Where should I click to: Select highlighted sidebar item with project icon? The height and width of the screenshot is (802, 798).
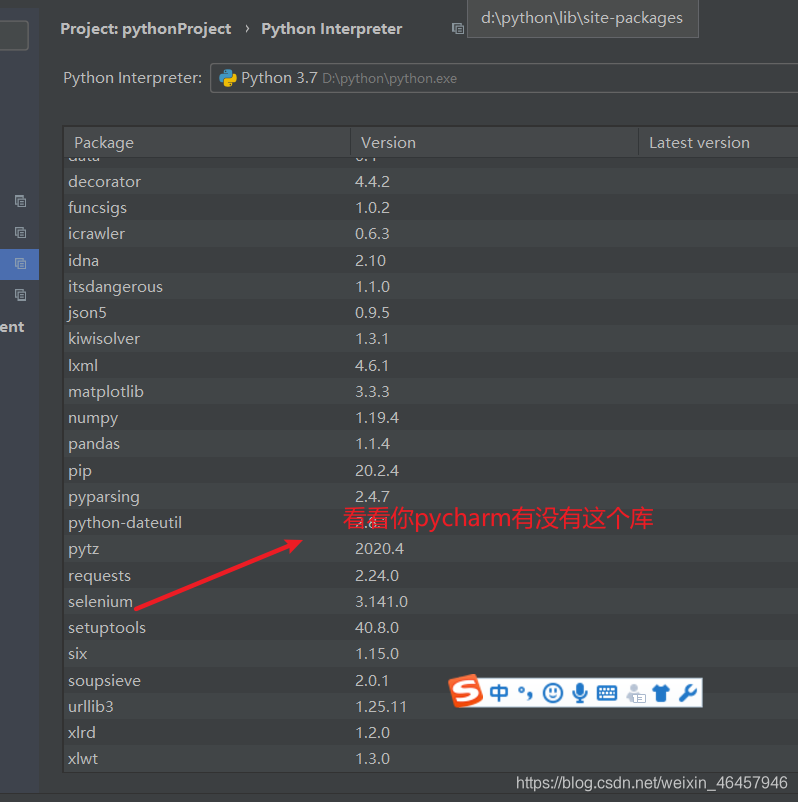click(19, 264)
